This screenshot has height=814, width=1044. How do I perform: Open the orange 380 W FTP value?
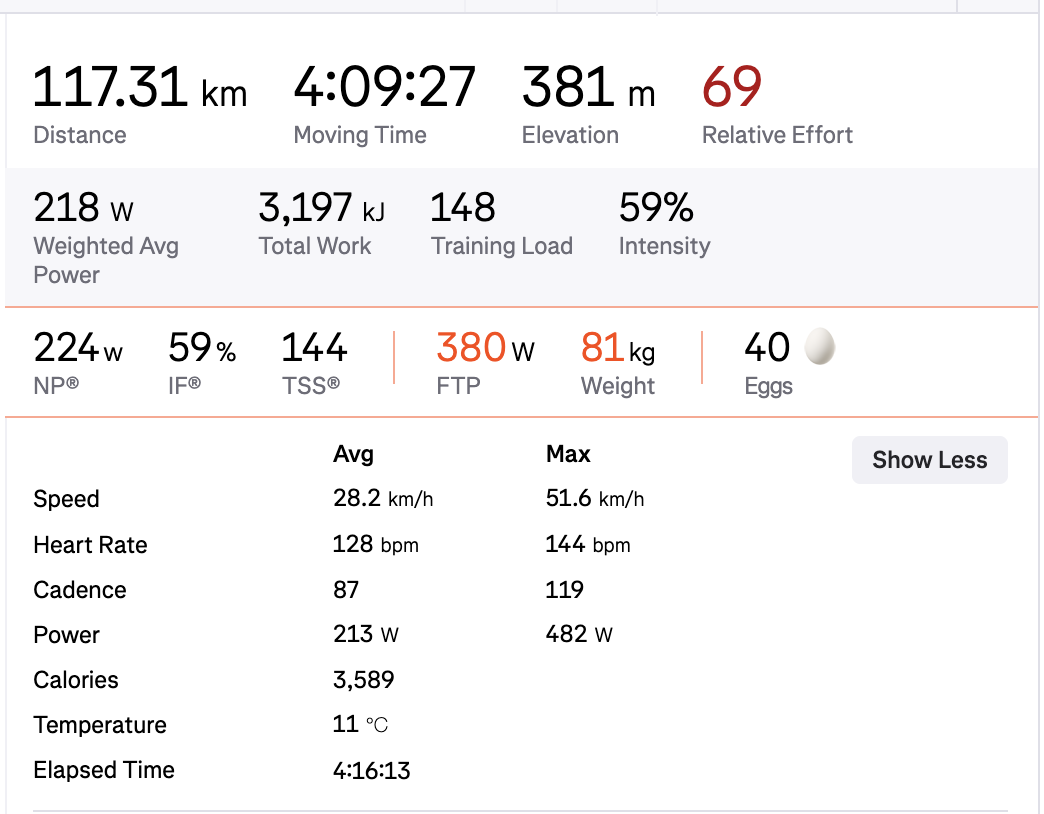(x=485, y=348)
